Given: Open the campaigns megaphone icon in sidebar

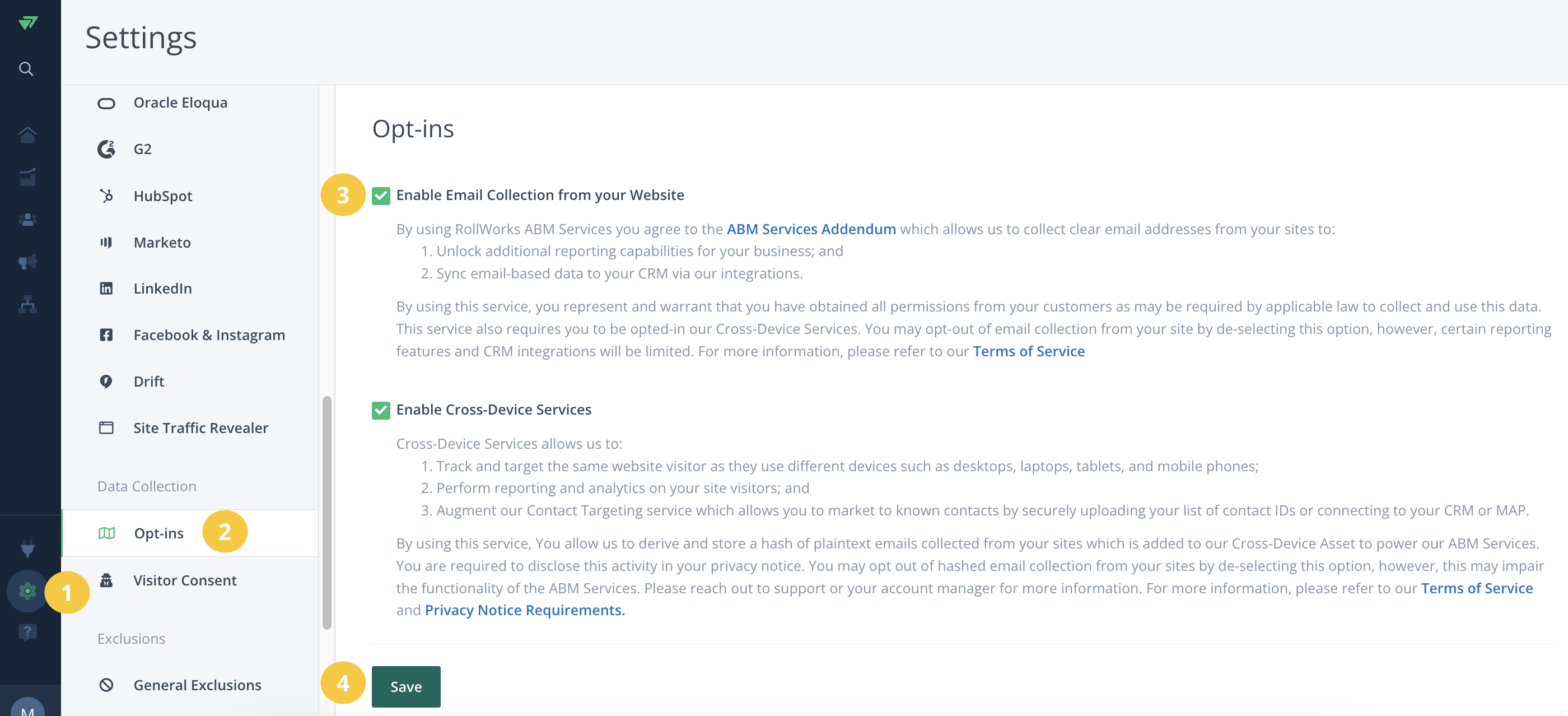Looking at the screenshot, I should 27,262.
